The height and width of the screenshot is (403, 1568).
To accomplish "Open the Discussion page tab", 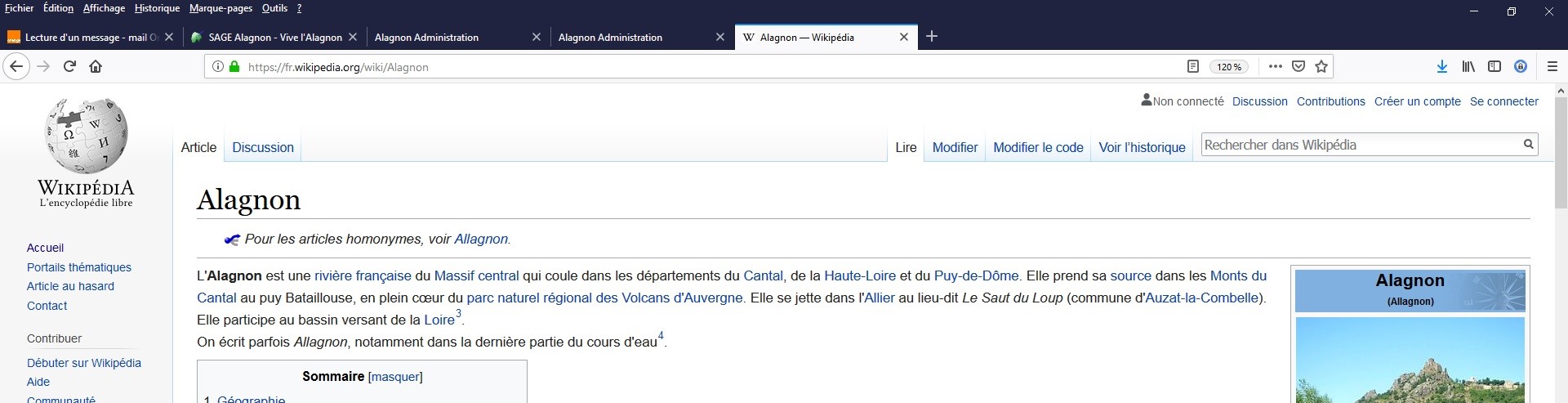I will point(263,147).
